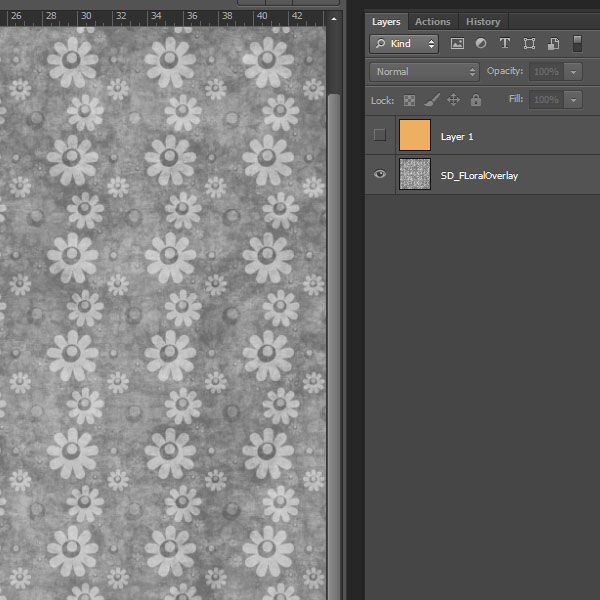The image size is (600, 600).
Task: Open the Fill slider dropdown arrow
Action: (573, 100)
